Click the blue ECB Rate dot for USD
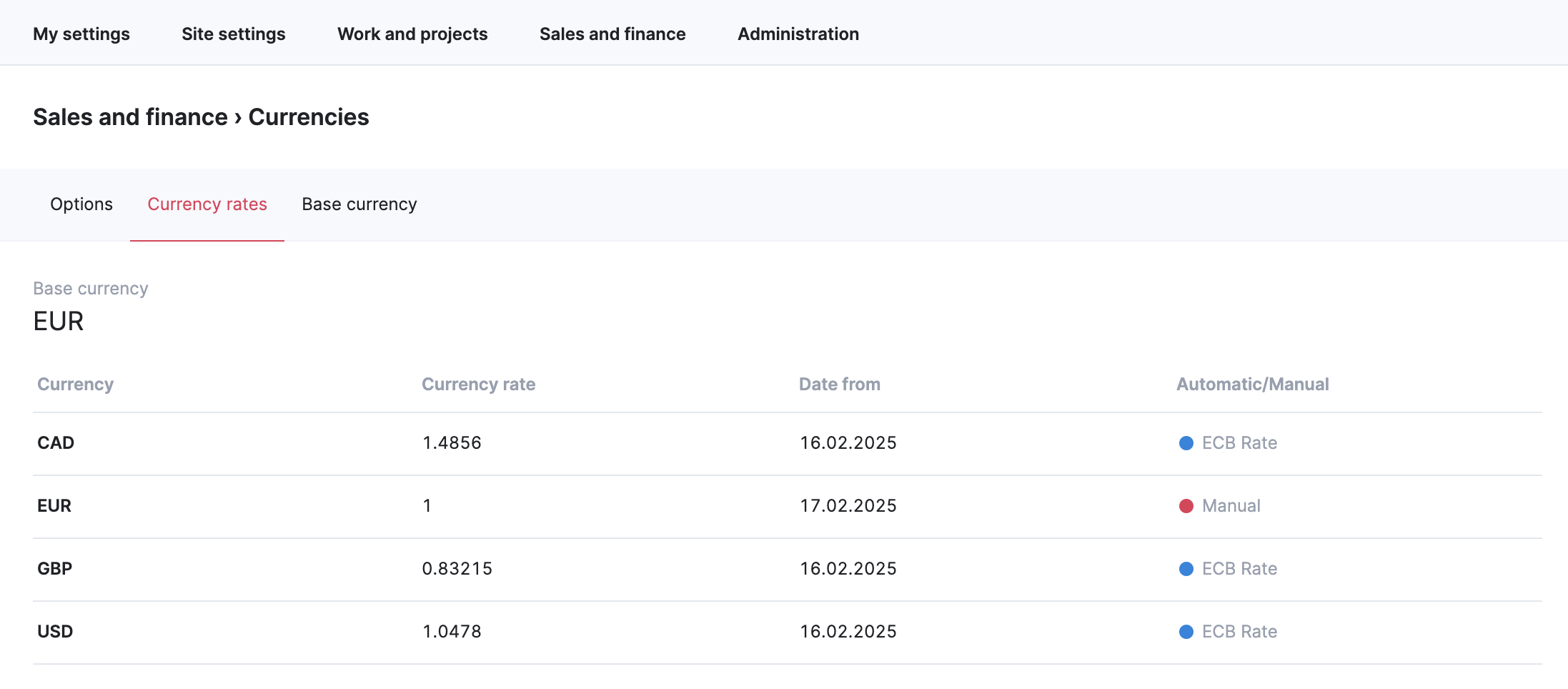Image resolution: width=1568 pixels, height=689 pixels. (1186, 632)
